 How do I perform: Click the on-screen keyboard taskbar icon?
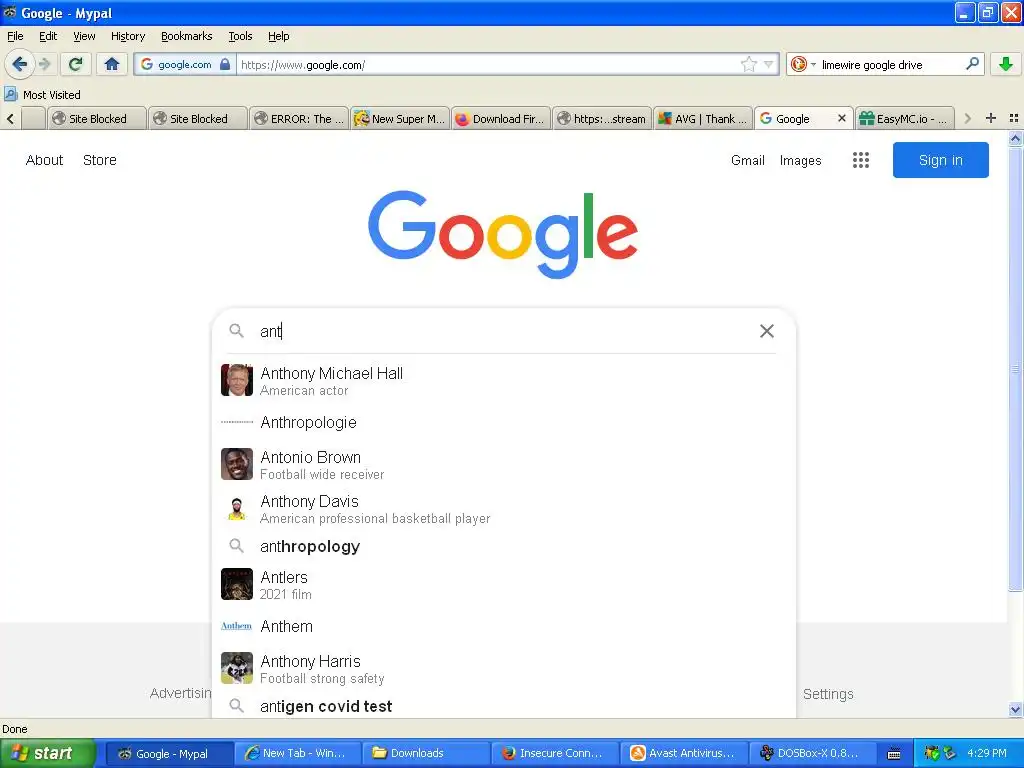click(x=894, y=754)
